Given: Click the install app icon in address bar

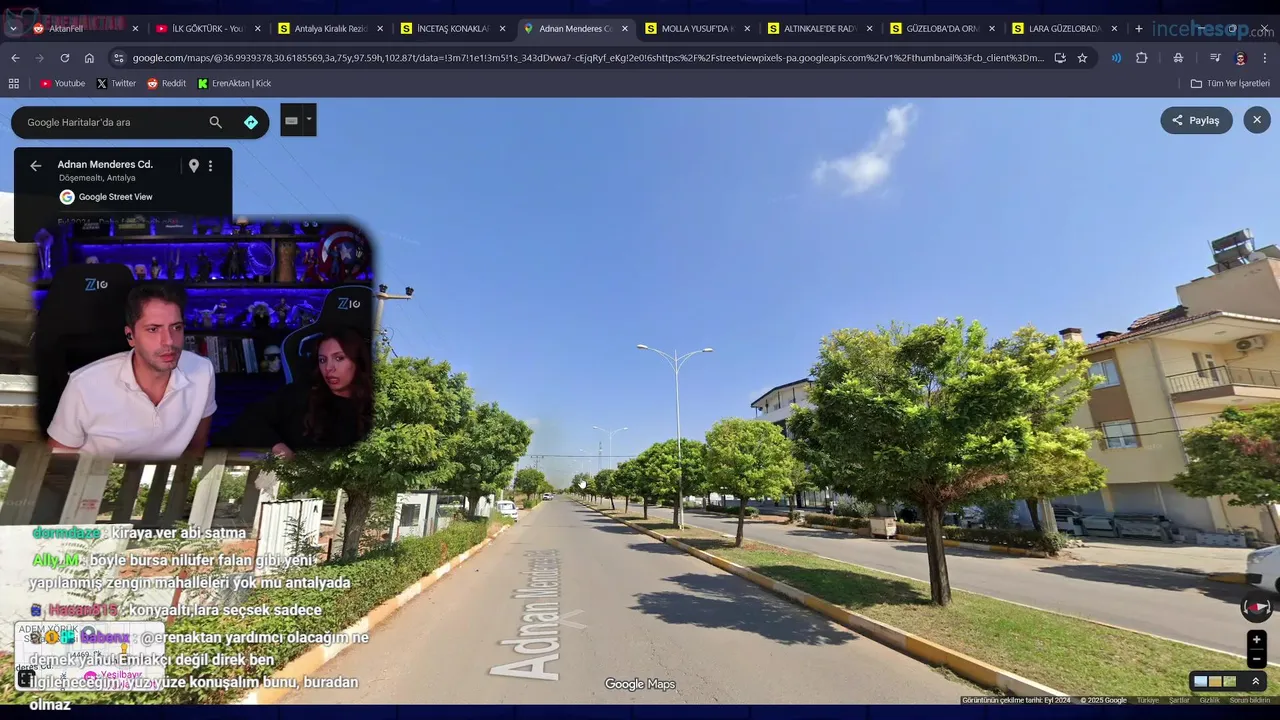Looking at the screenshot, I should coord(1060,58).
